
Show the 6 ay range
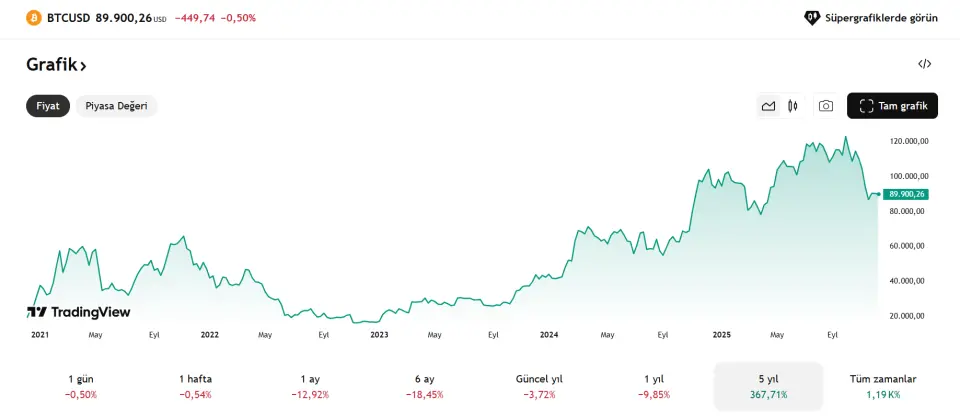[x=424, y=386]
